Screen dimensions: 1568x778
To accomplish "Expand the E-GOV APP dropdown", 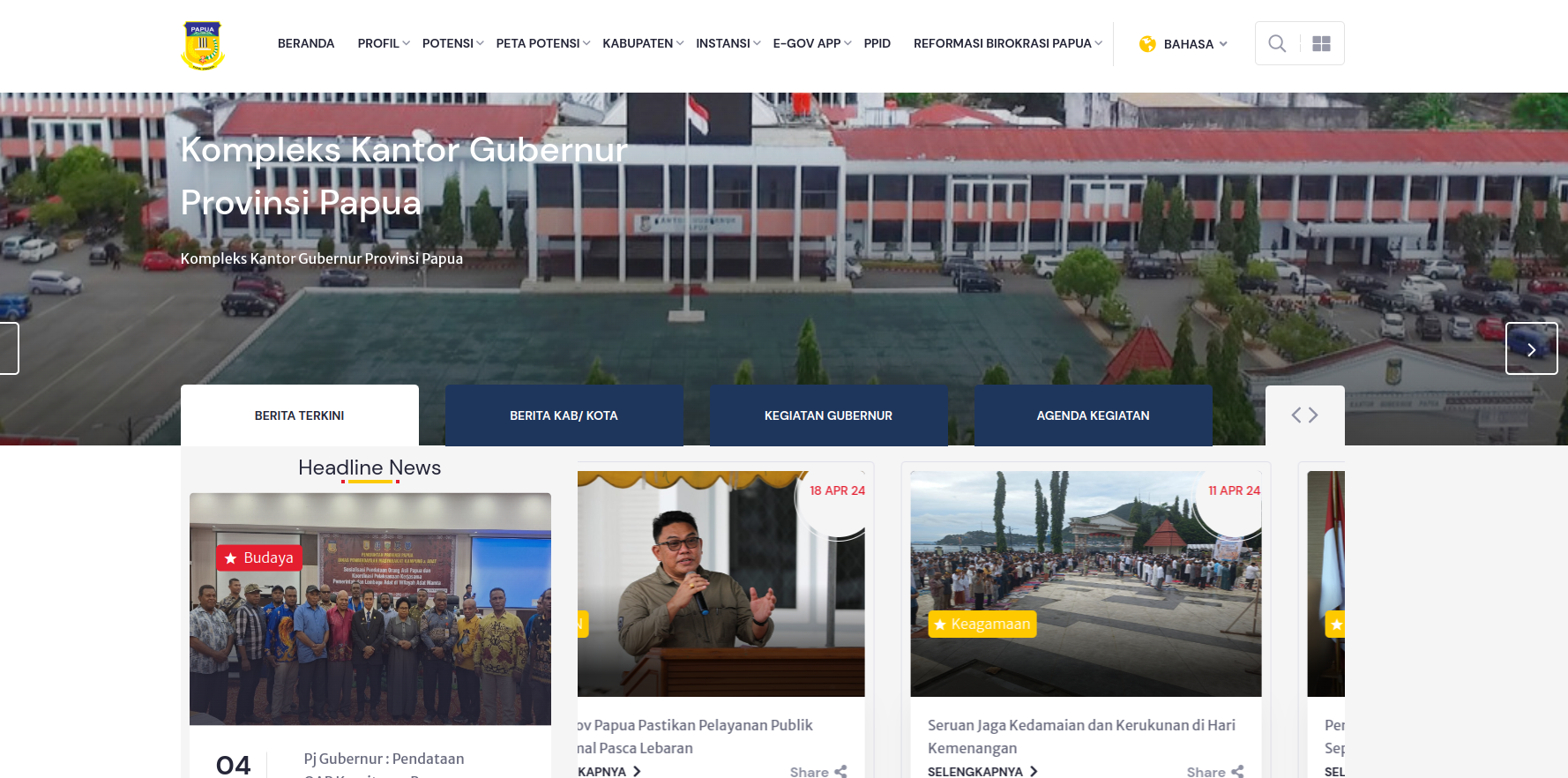I will [x=812, y=43].
